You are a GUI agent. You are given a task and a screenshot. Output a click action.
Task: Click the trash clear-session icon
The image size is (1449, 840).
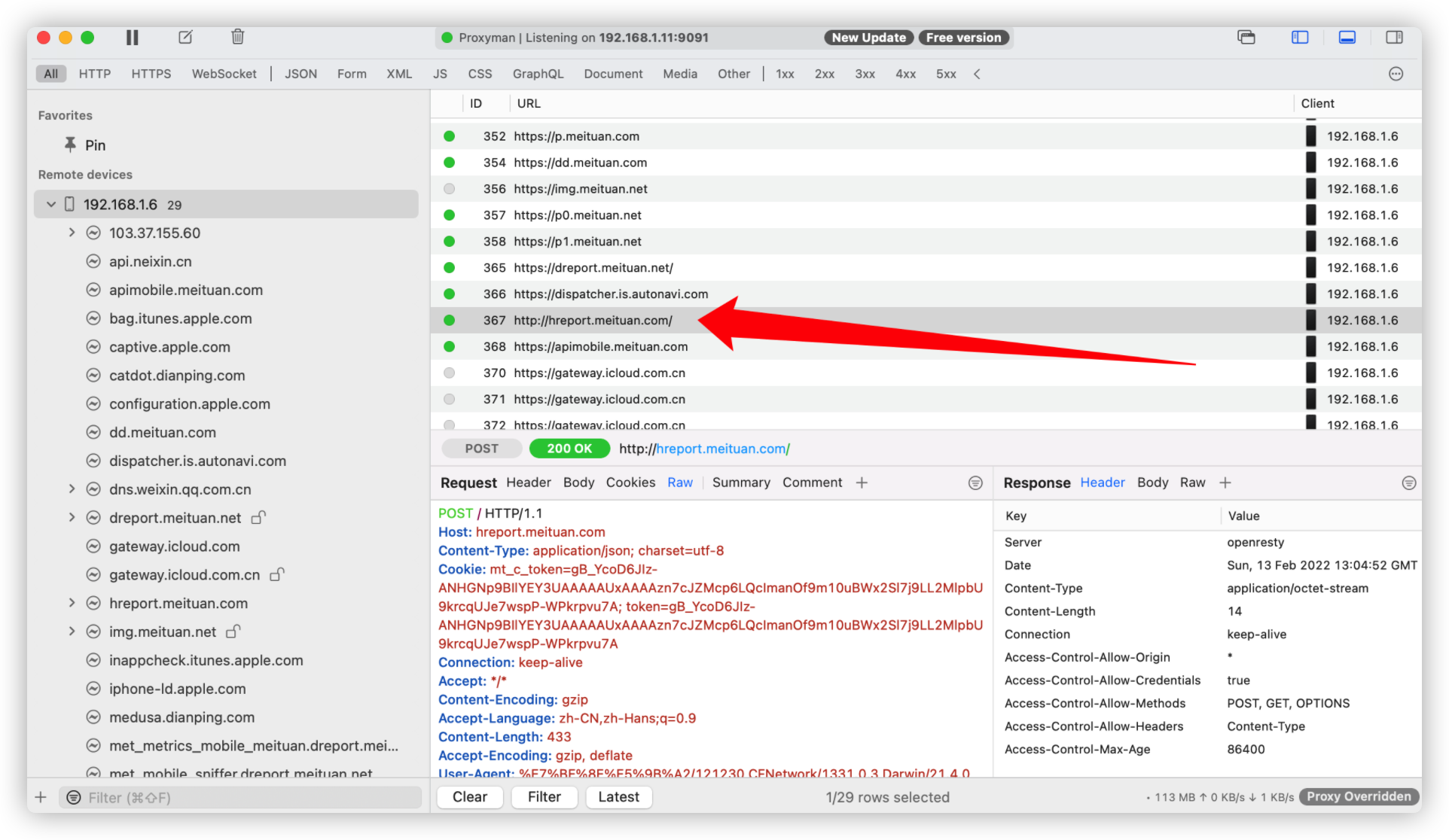click(x=237, y=37)
